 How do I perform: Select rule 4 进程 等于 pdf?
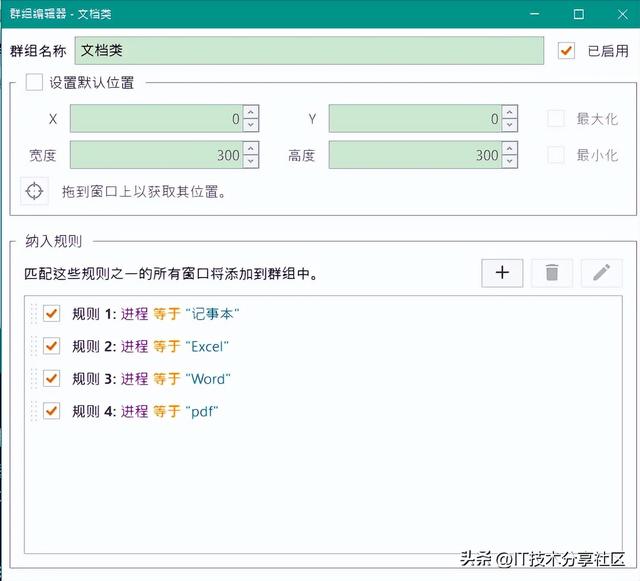click(x=145, y=411)
